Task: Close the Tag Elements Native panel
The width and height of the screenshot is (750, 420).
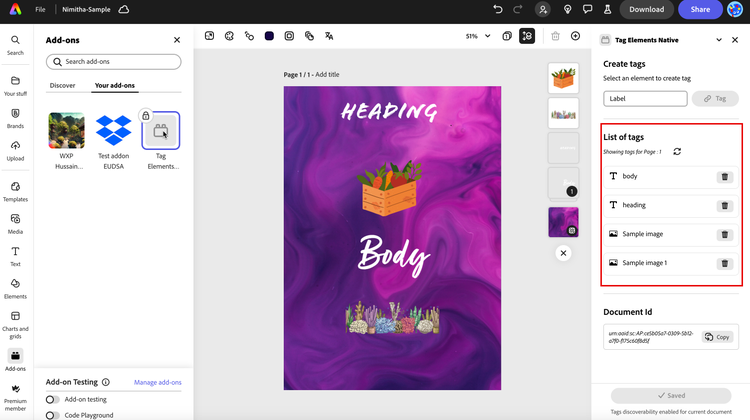Action: pyautogui.click(x=735, y=40)
